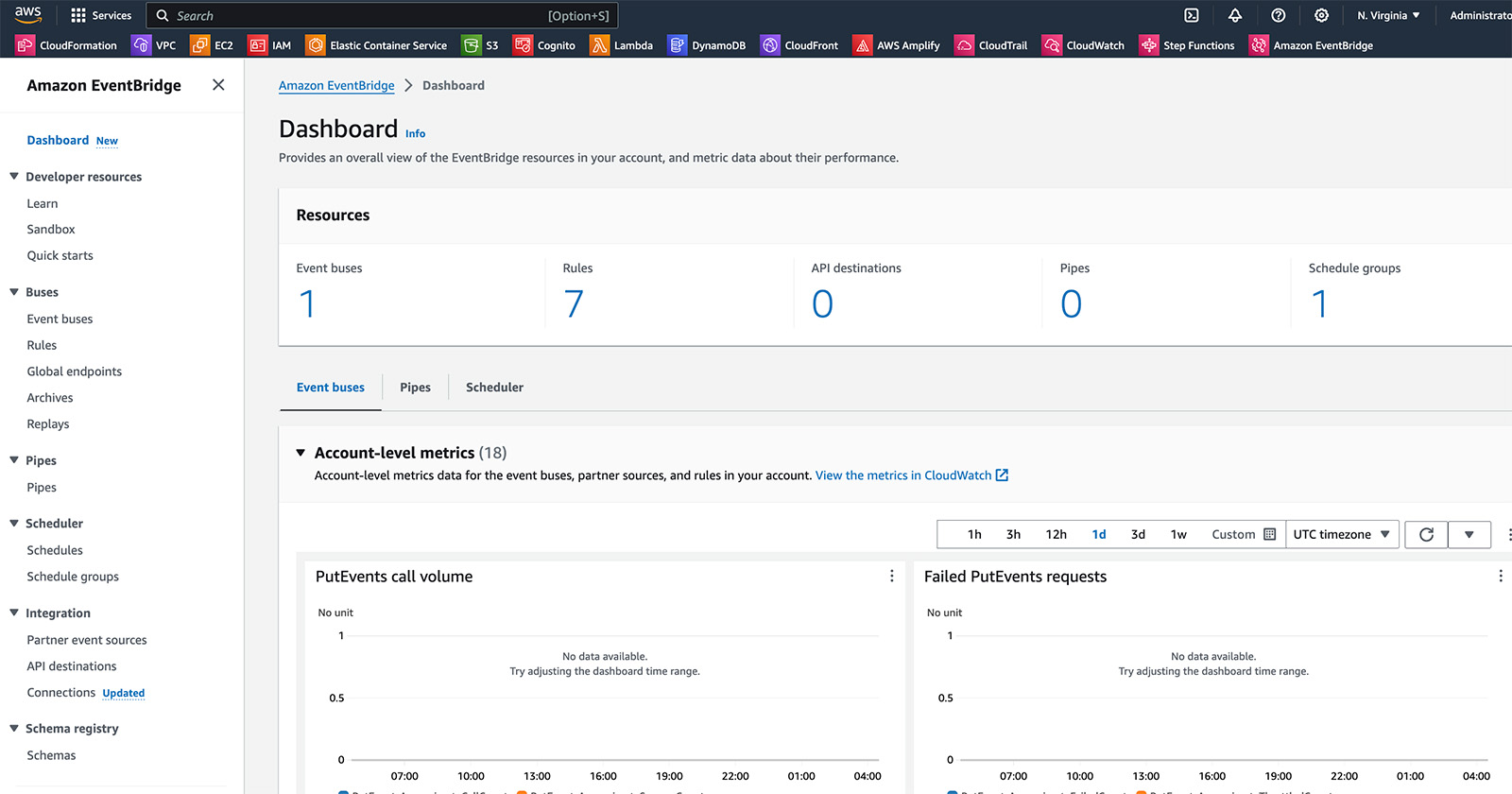Screen dimensions: 1512x794
Task: Open the settings gear icon
Action: click(x=1321, y=15)
